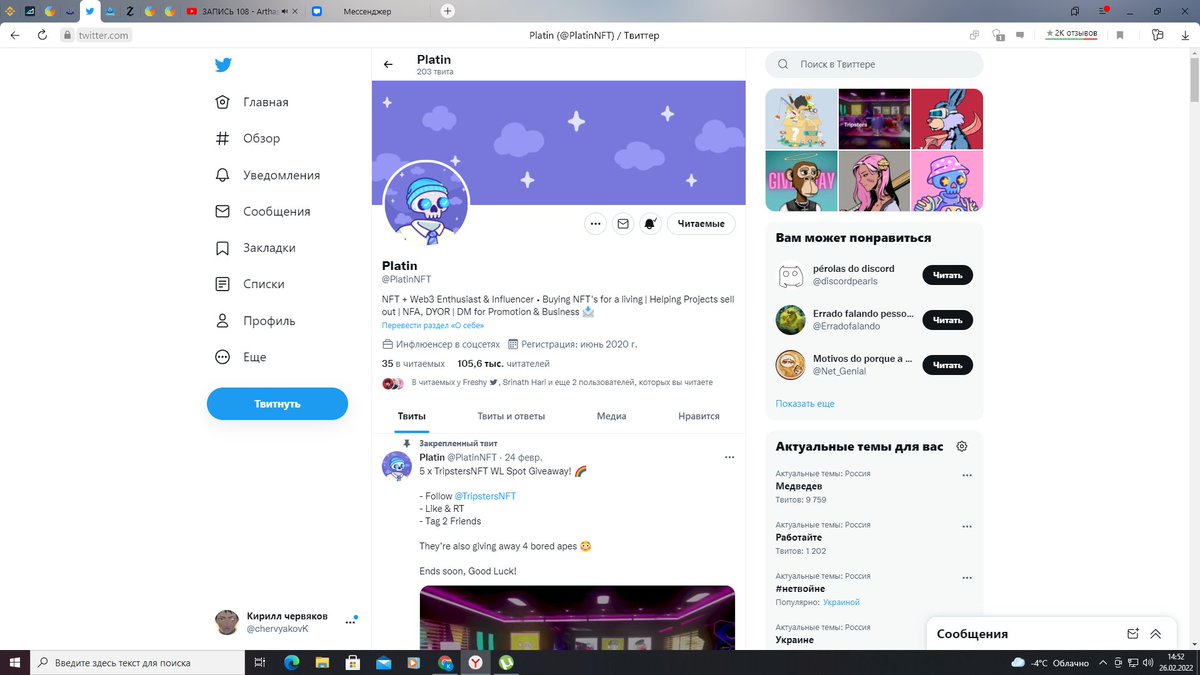Bookmark page with the bookmark ribbon icon

click(1120, 35)
